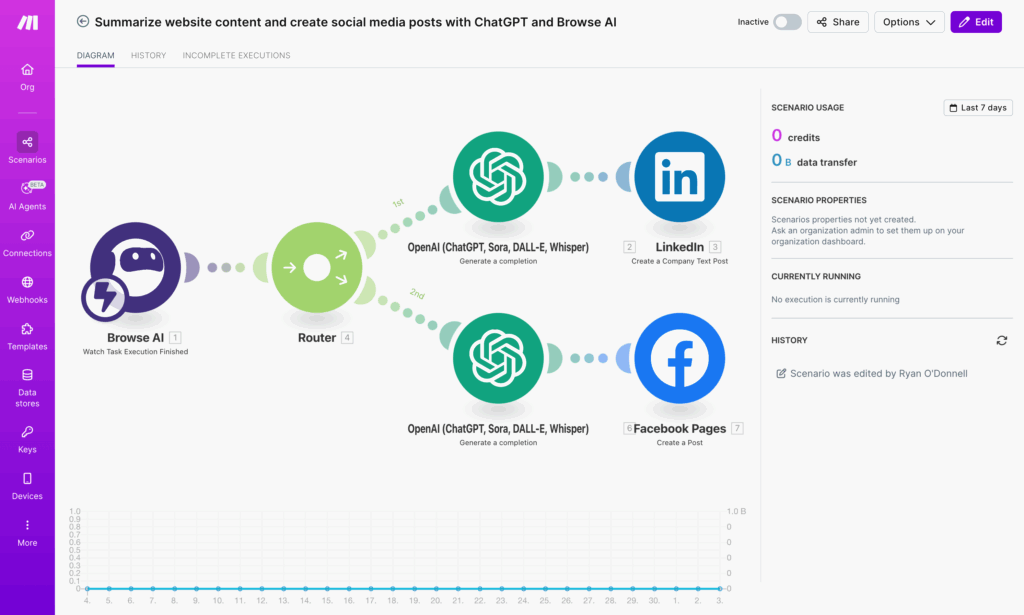Select the Browse AI module

pos(135,268)
